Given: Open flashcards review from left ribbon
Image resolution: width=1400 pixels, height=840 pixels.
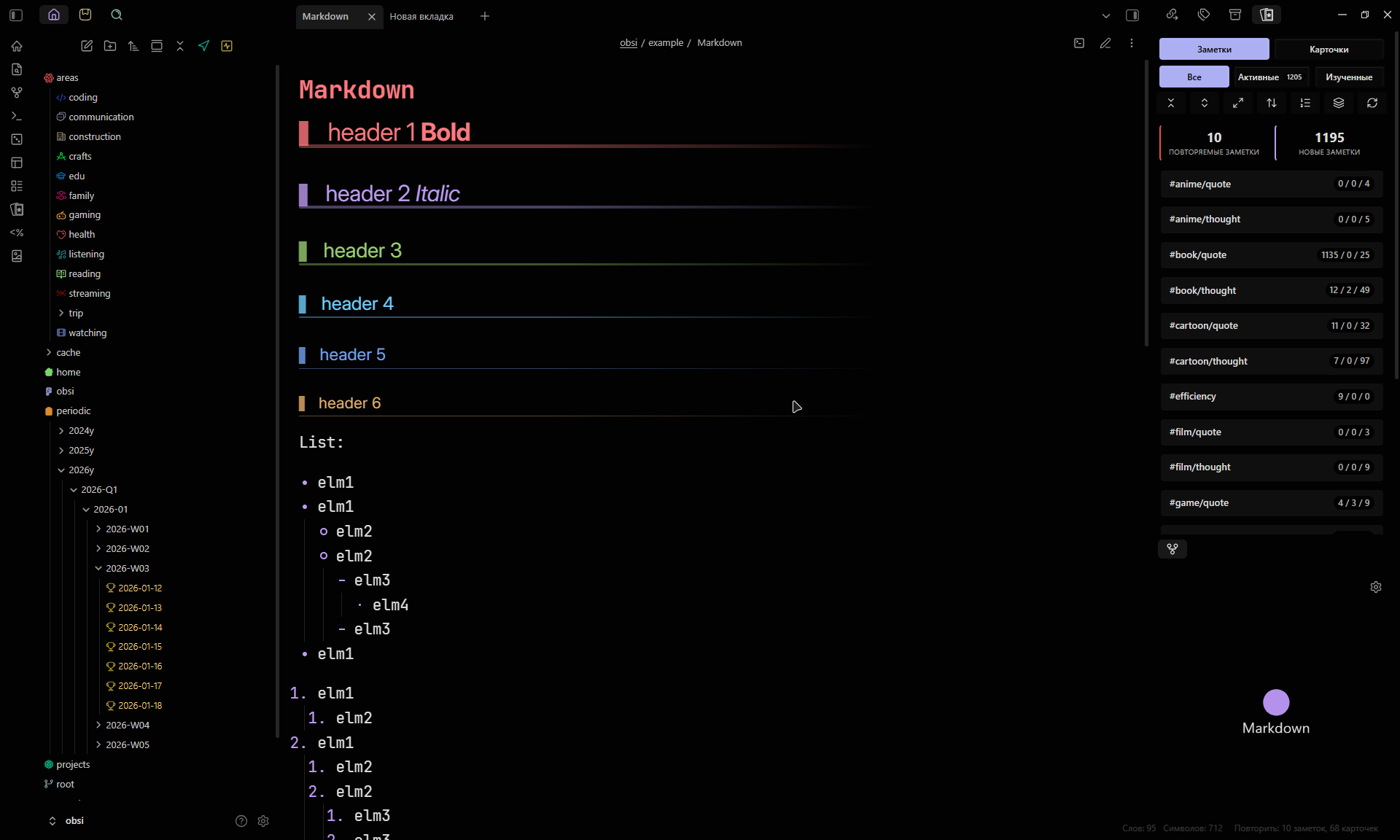Looking at the screenshot, I should pyautogui.click(x=17, y=209).
